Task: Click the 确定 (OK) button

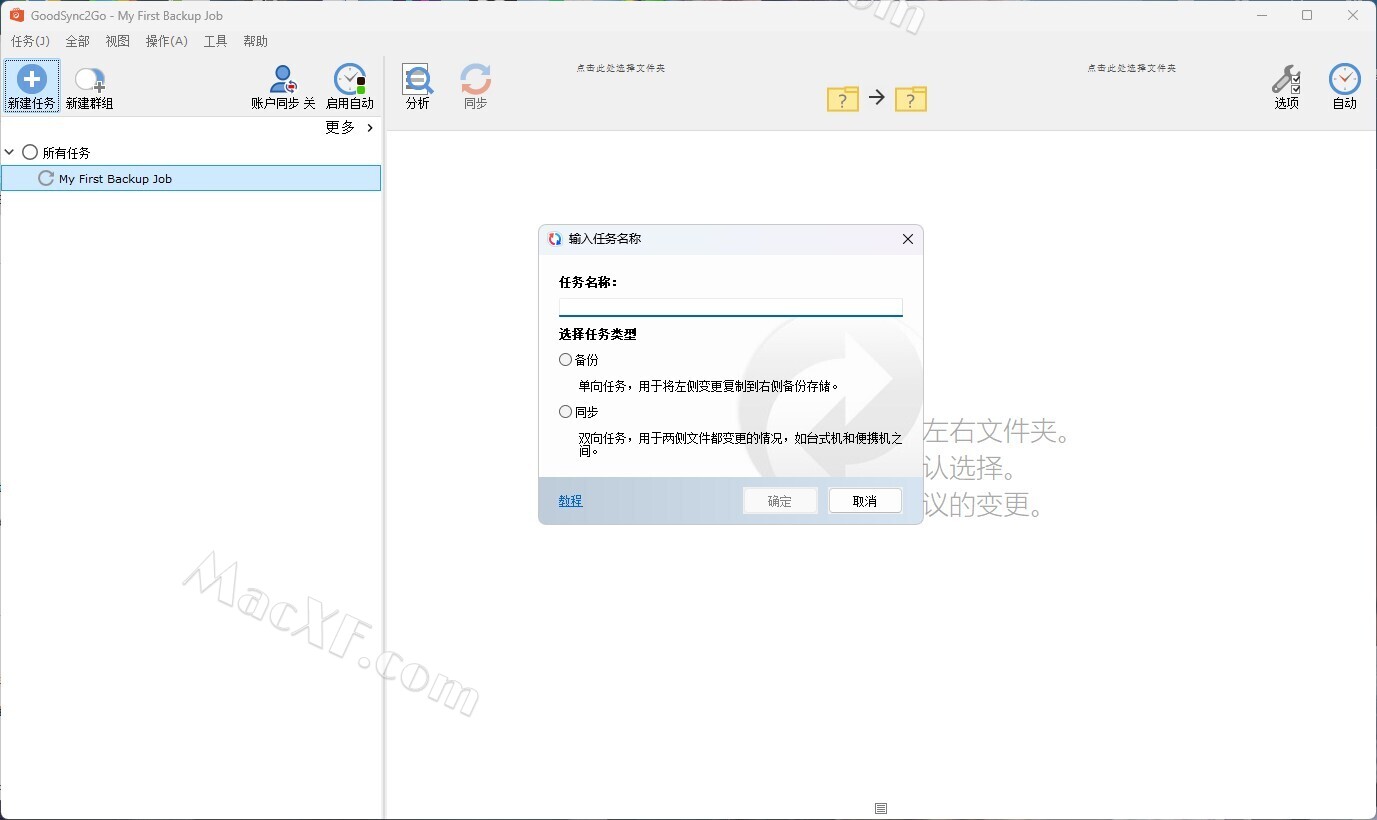Action: point(780,501)
